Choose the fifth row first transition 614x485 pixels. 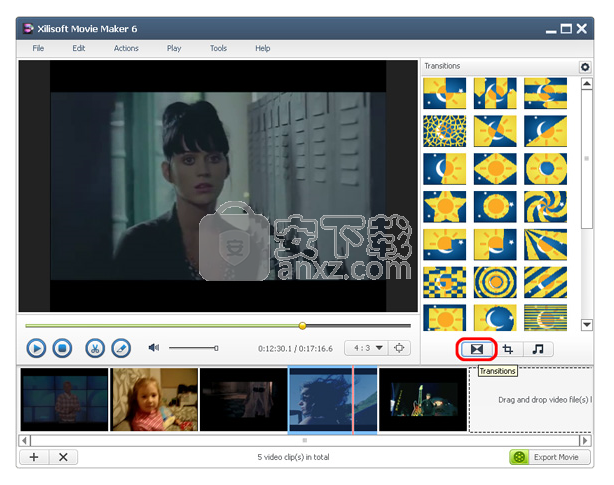pyautogui.click(x=444, y=245)
